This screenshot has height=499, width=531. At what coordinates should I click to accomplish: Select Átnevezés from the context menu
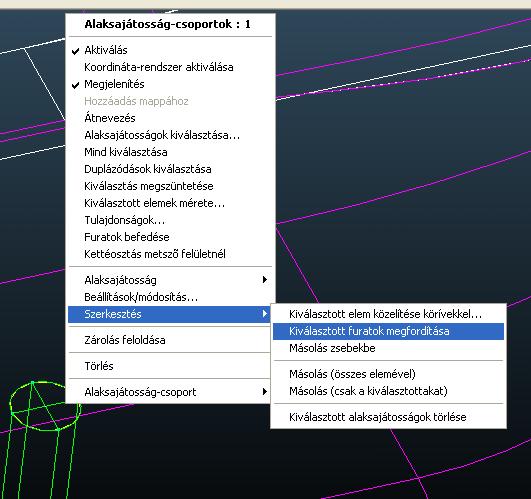tap(169, 118)
